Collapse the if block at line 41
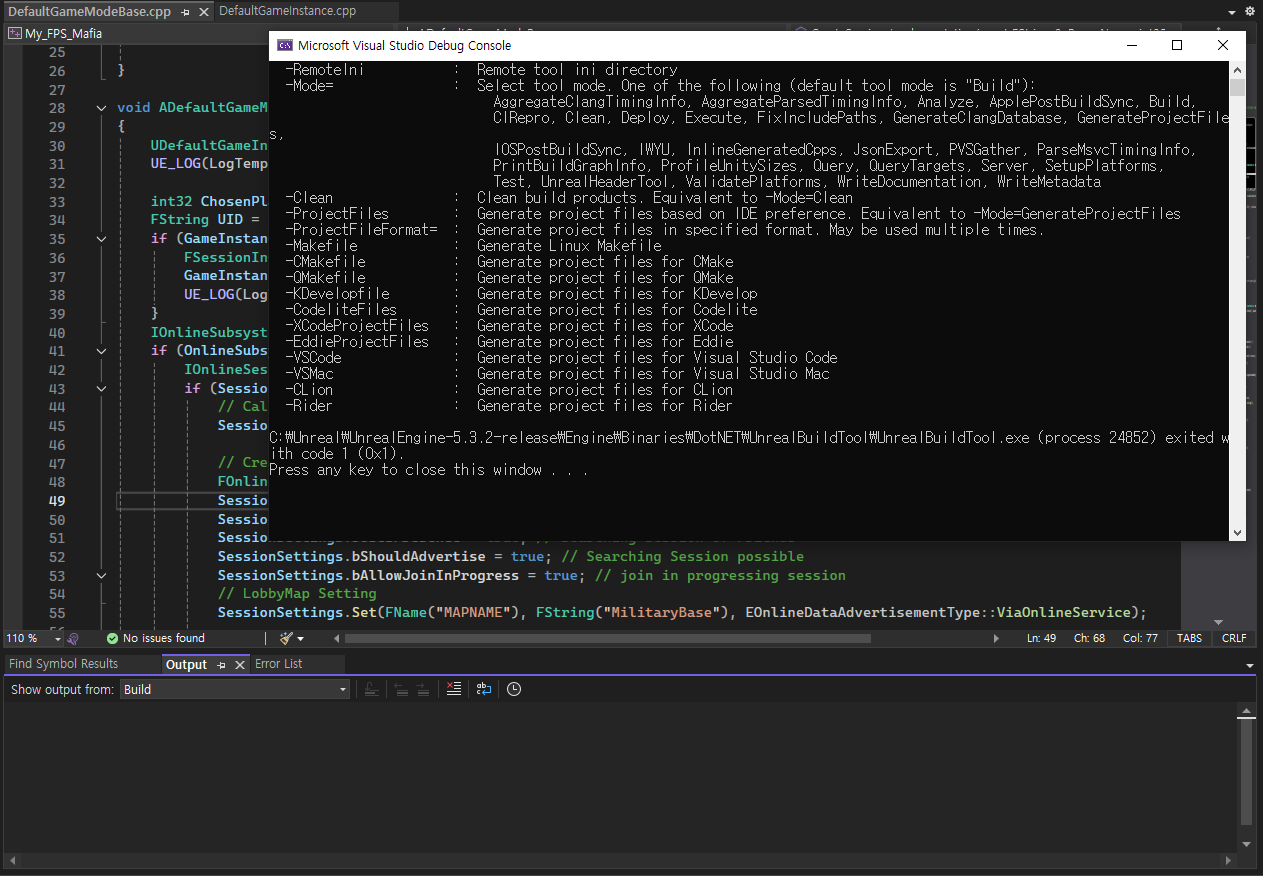 click(x=101, y=351)
